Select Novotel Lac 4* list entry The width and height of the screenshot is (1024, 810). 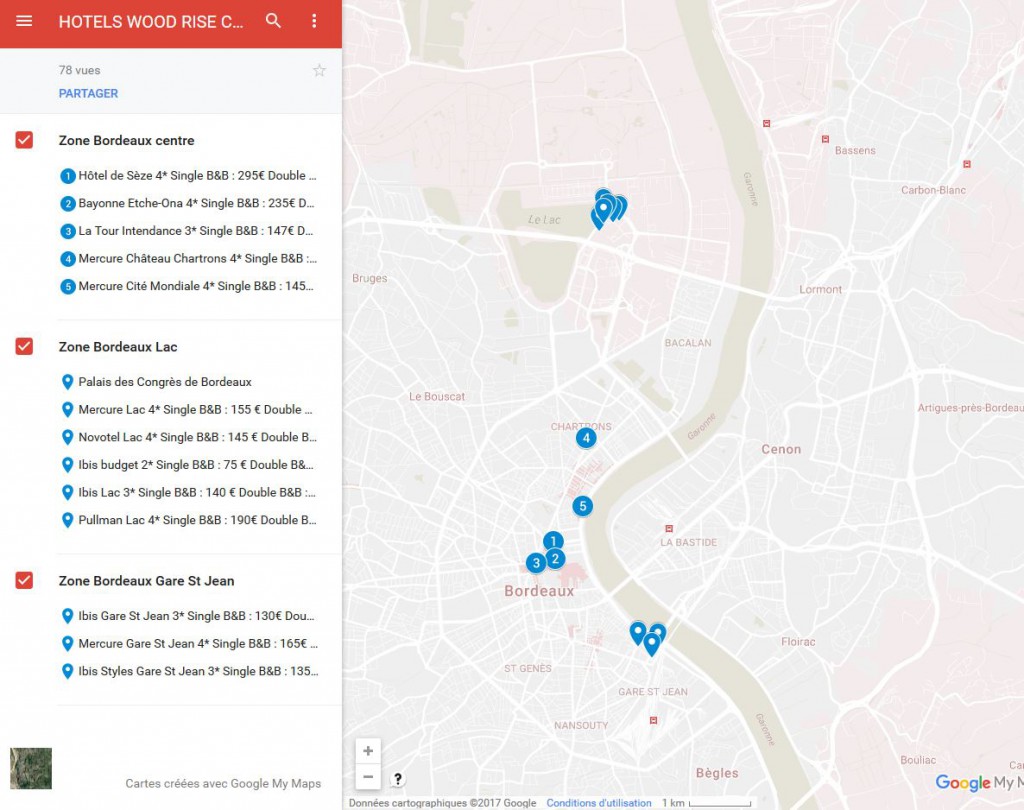pos(188,437)
